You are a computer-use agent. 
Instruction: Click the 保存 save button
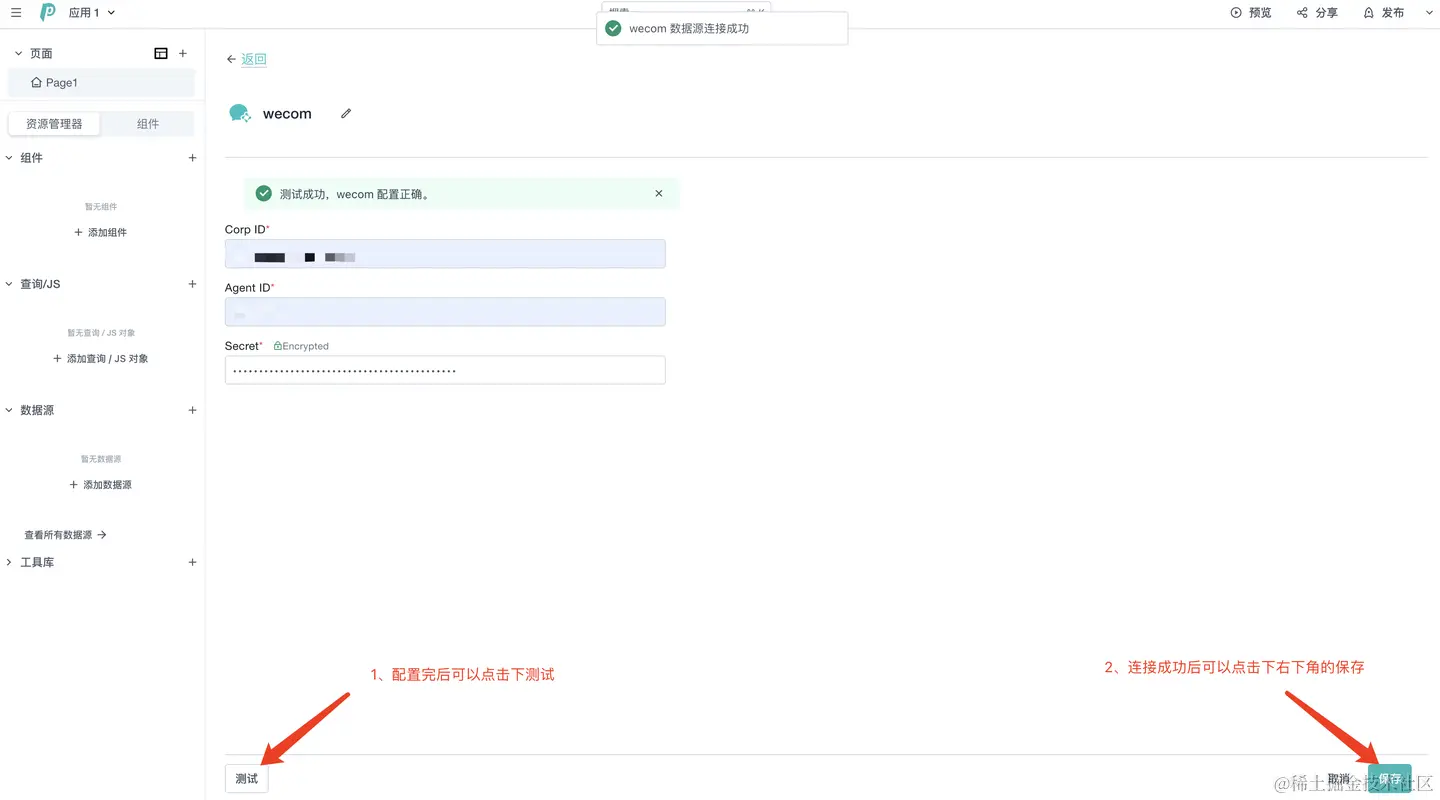pyautogui.click(x=1390, y=779)
